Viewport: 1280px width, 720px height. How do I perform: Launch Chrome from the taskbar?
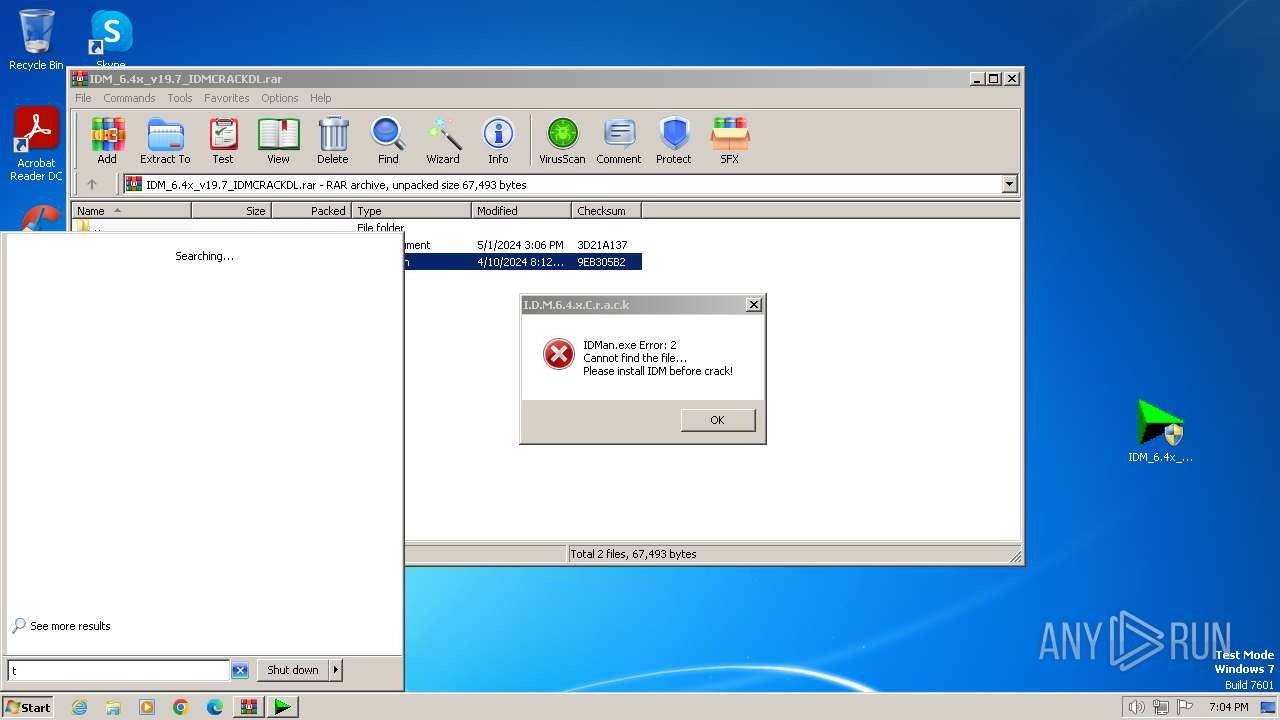[x=181, y=707]
